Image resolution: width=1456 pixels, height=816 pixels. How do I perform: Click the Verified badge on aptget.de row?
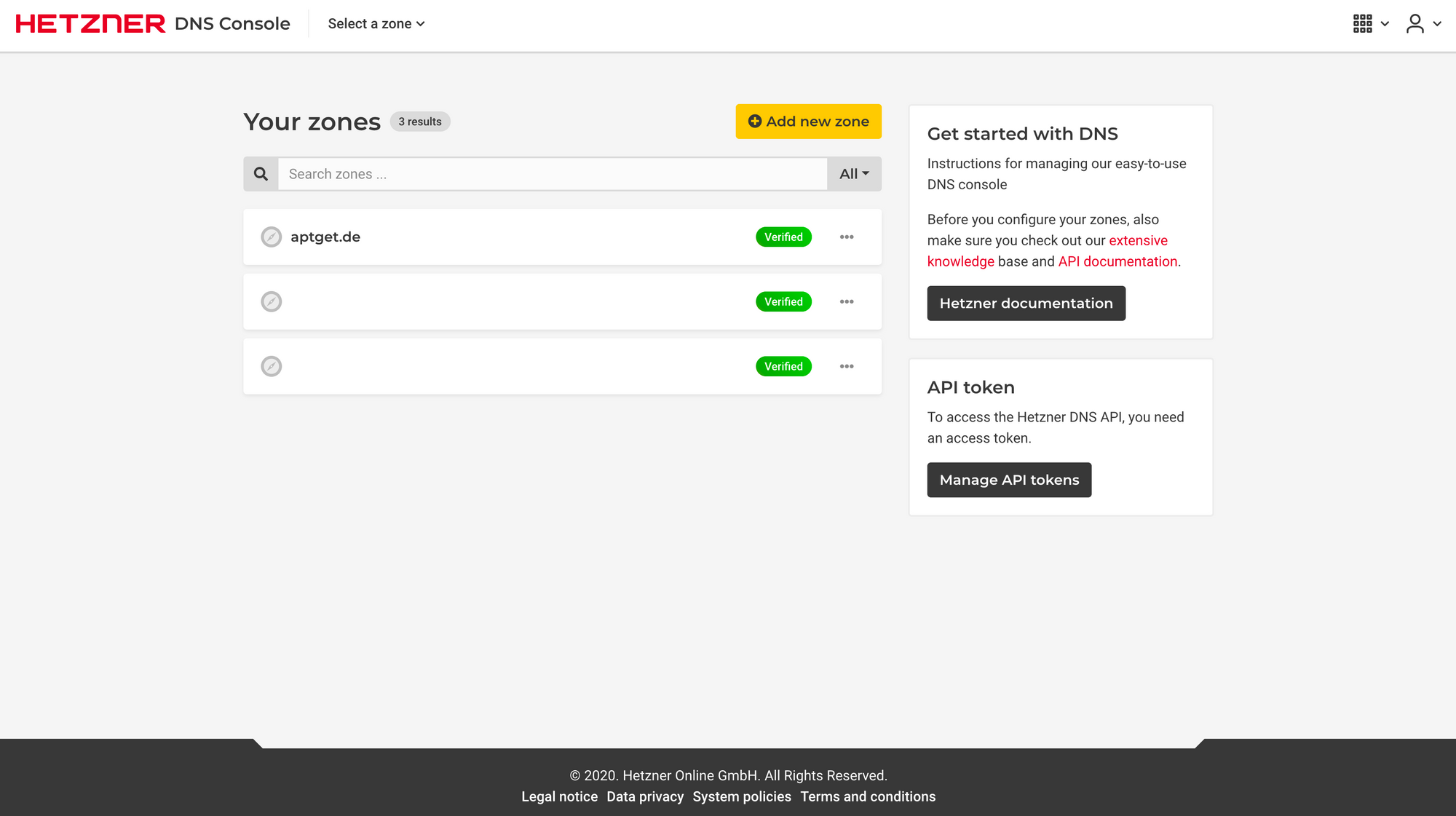click(783, 237)
